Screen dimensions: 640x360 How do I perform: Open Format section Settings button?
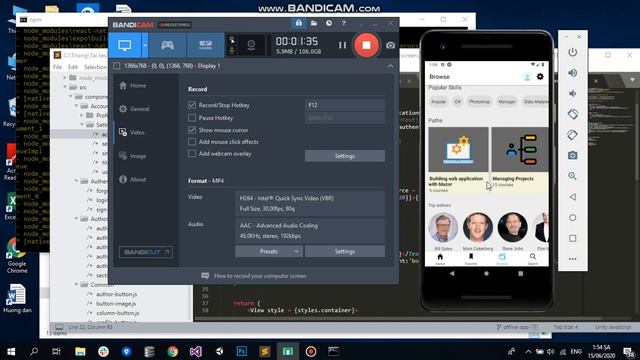[x=345, y=251]
